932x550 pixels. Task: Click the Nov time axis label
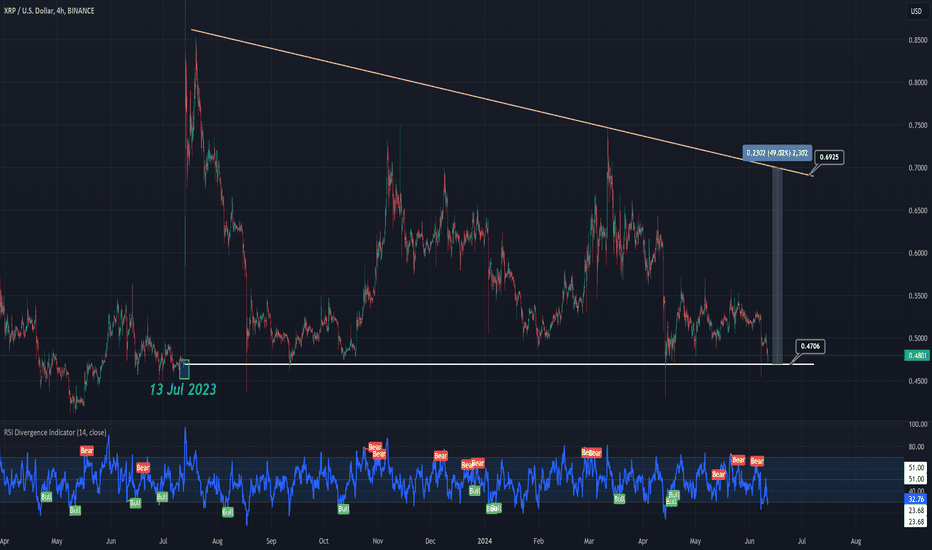(x=377, y=541)
